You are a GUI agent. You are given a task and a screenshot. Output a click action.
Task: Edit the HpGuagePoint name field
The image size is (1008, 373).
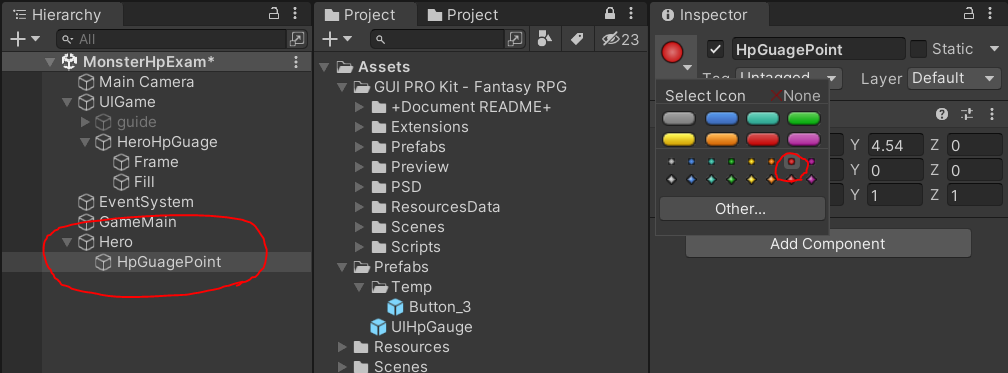(x=818, y=49)
